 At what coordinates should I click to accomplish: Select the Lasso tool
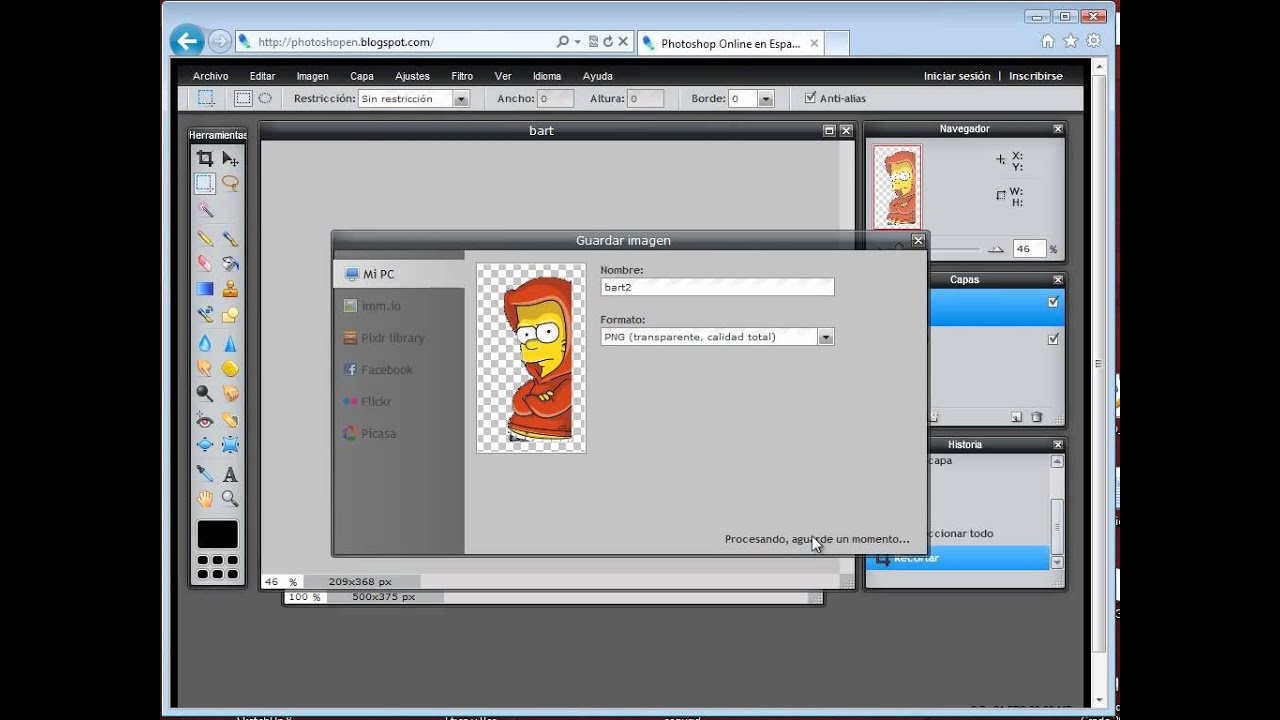coord(230,183)
